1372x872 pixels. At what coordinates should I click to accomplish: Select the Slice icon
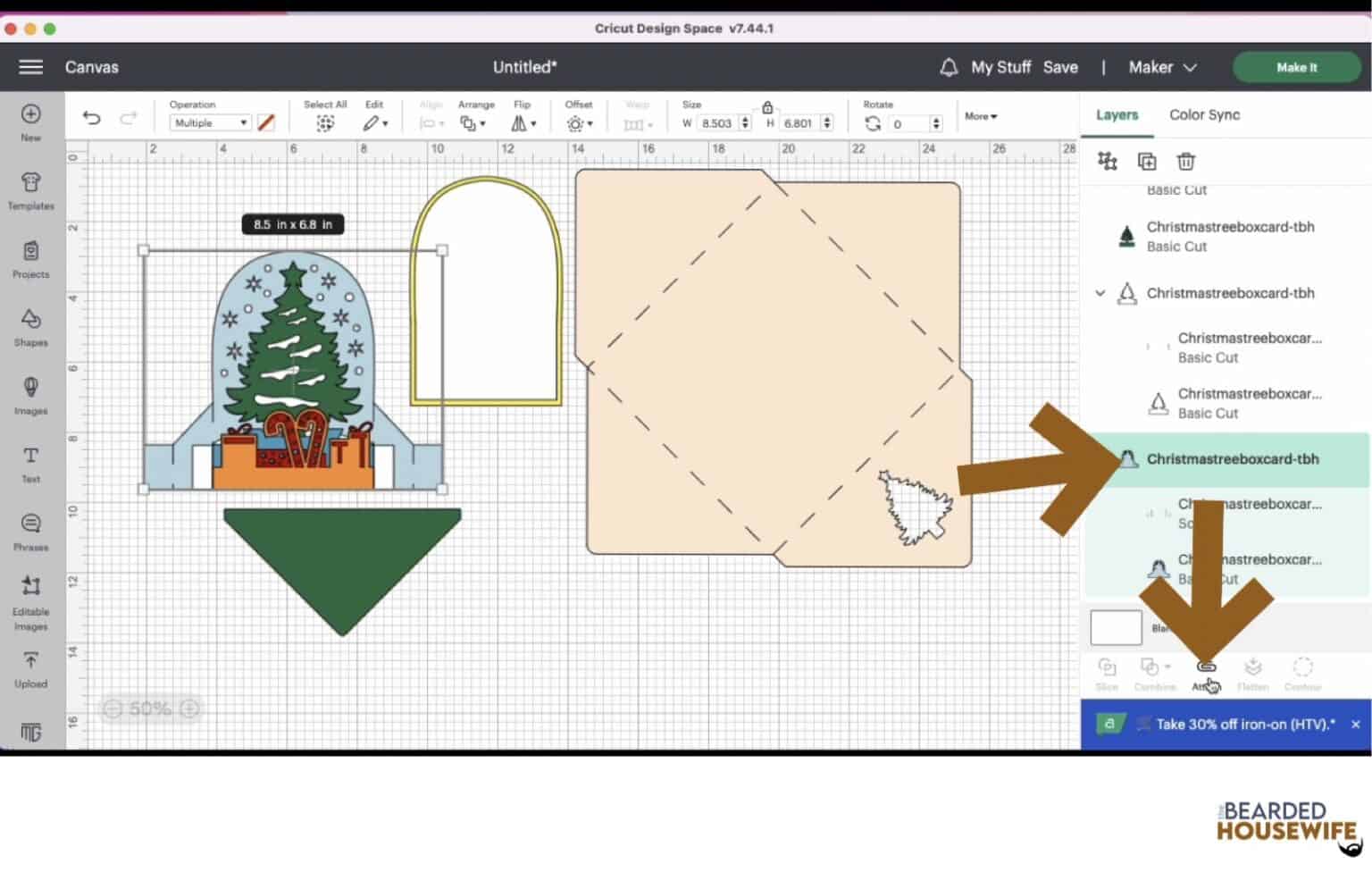[1108, 667]
